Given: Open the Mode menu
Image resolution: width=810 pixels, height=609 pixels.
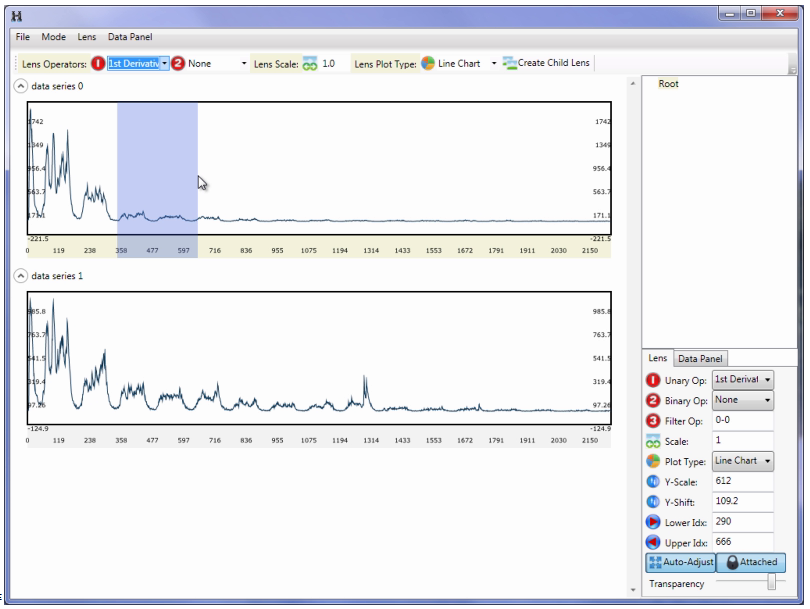Looking at the screenshot, I should [54, 37].
